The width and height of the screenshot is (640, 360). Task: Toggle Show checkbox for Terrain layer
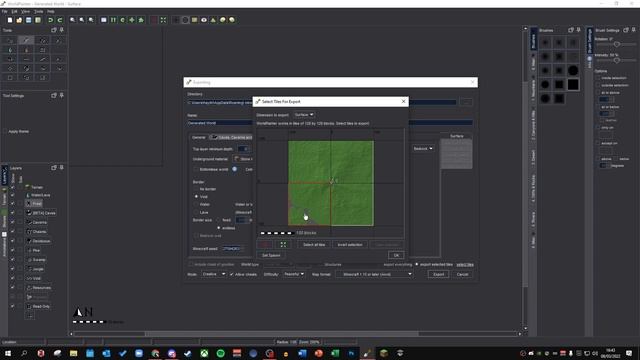[x=13, y=187]
